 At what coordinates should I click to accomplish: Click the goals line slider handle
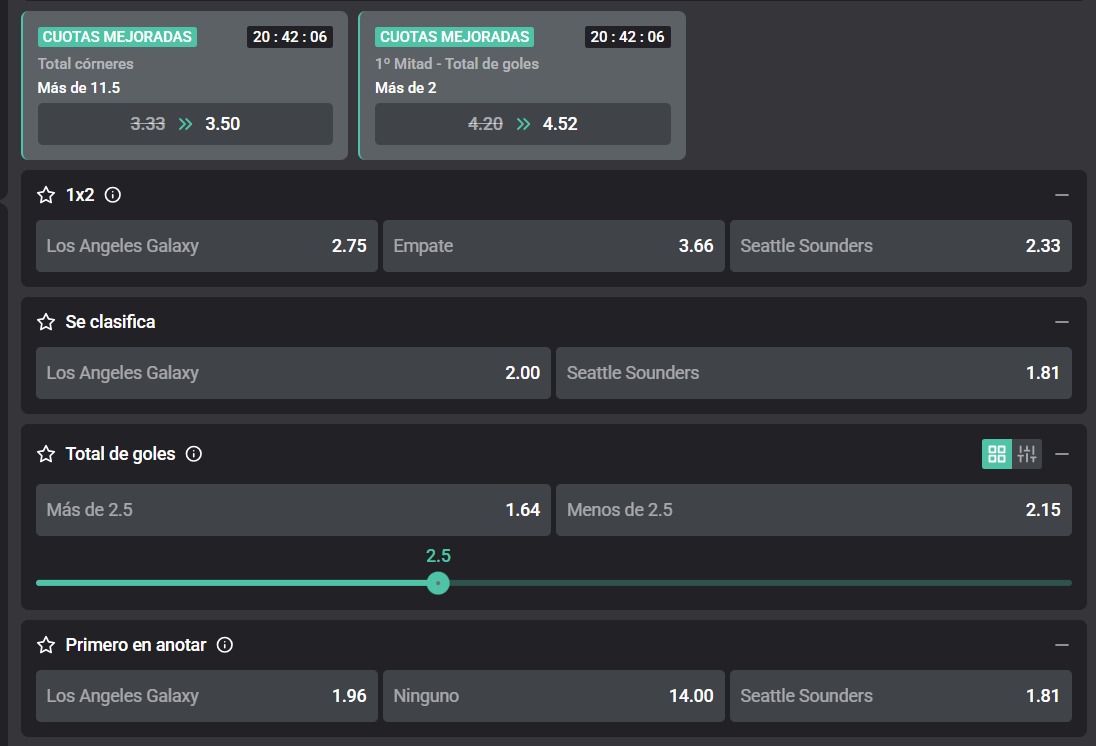click(x=438, y=583)
